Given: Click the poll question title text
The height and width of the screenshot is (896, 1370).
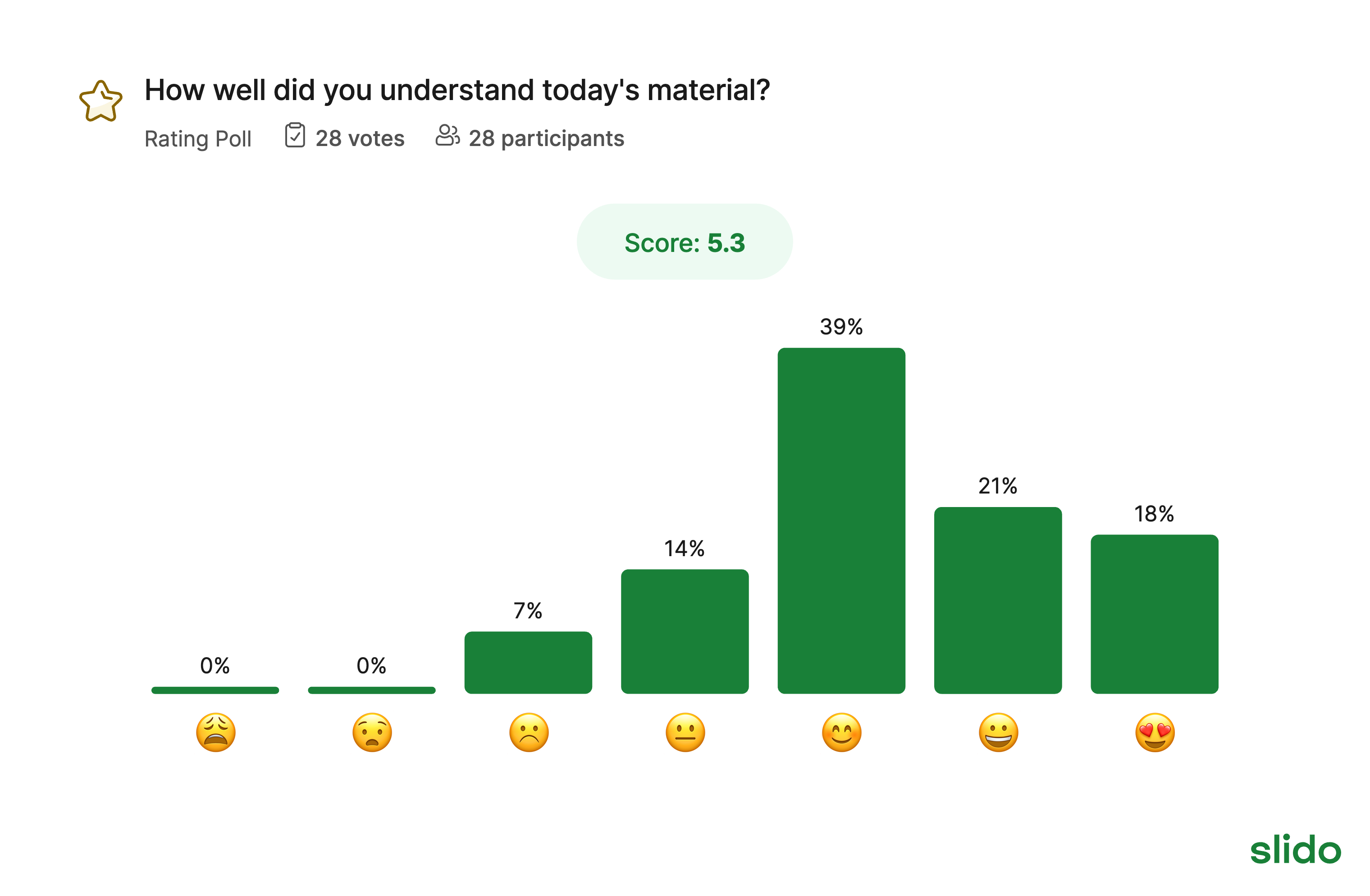Looking at the screenshot, I should tap(457, 91).
